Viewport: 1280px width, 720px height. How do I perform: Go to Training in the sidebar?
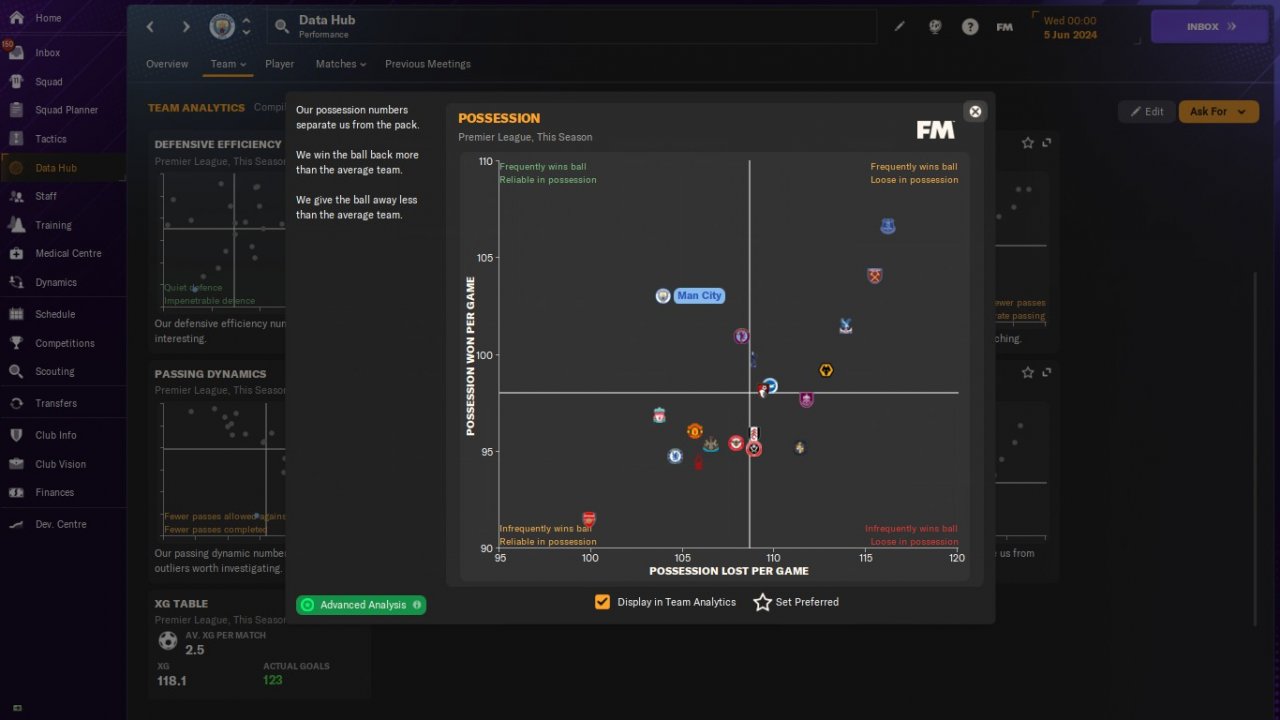pos(53,225)
